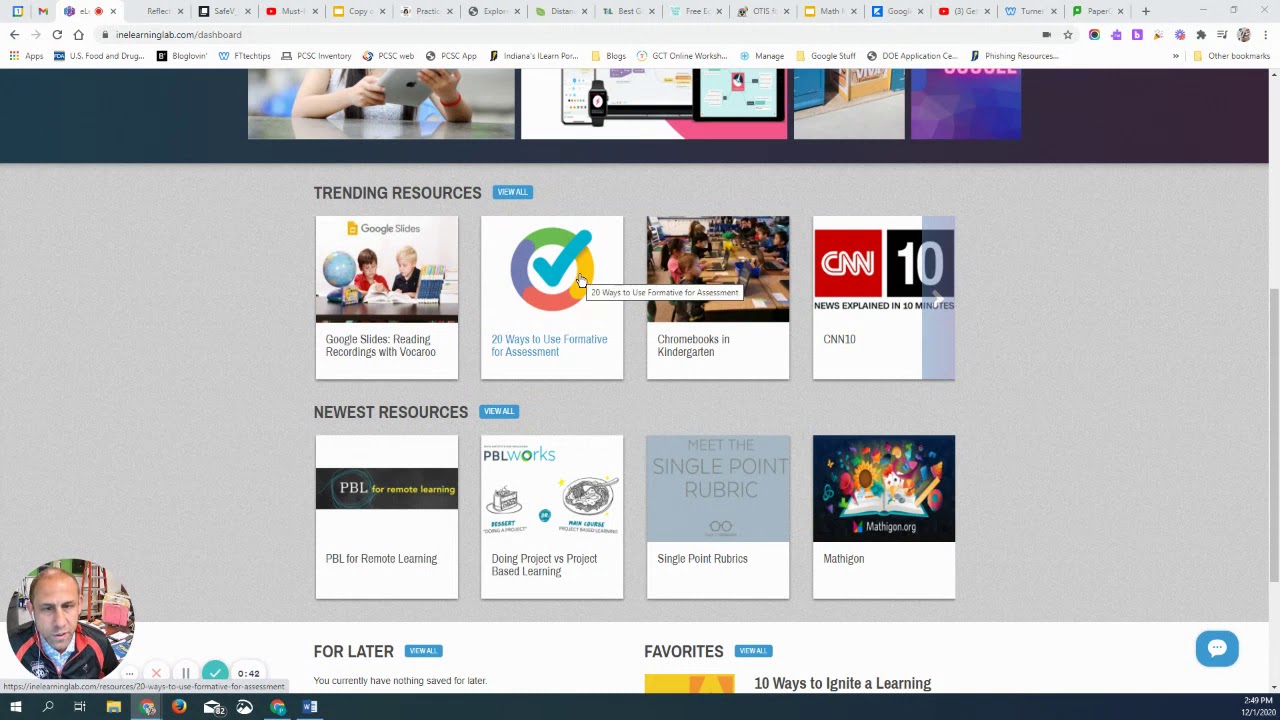Open 10 Ways to Ignite a Learning favorite
The image size is (1280, 720).
pos(842,684)
